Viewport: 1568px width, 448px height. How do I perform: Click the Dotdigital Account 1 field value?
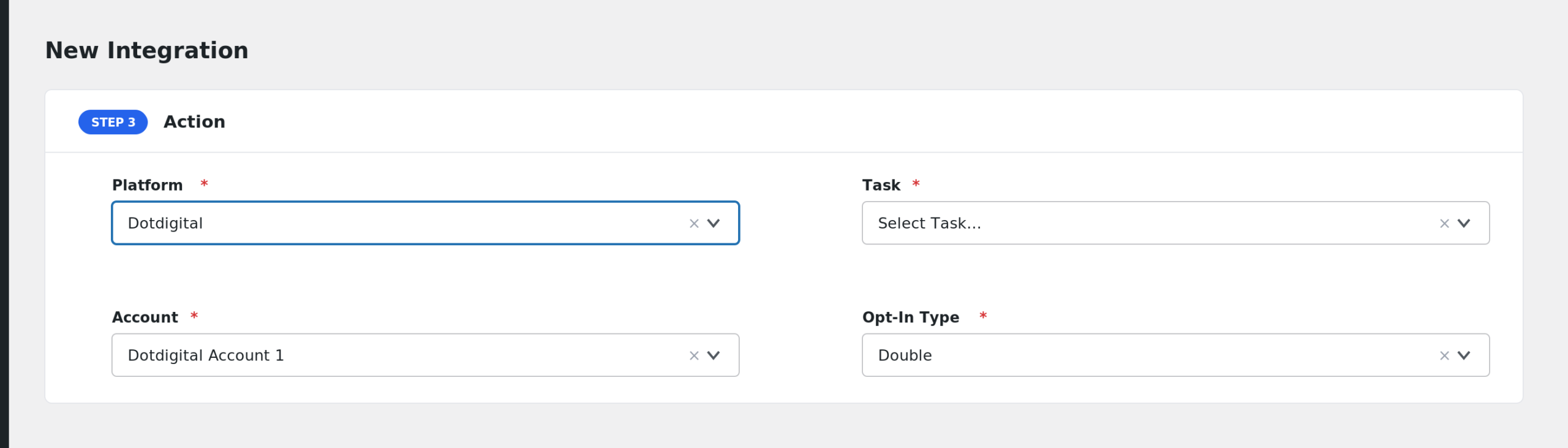[206, 355]
